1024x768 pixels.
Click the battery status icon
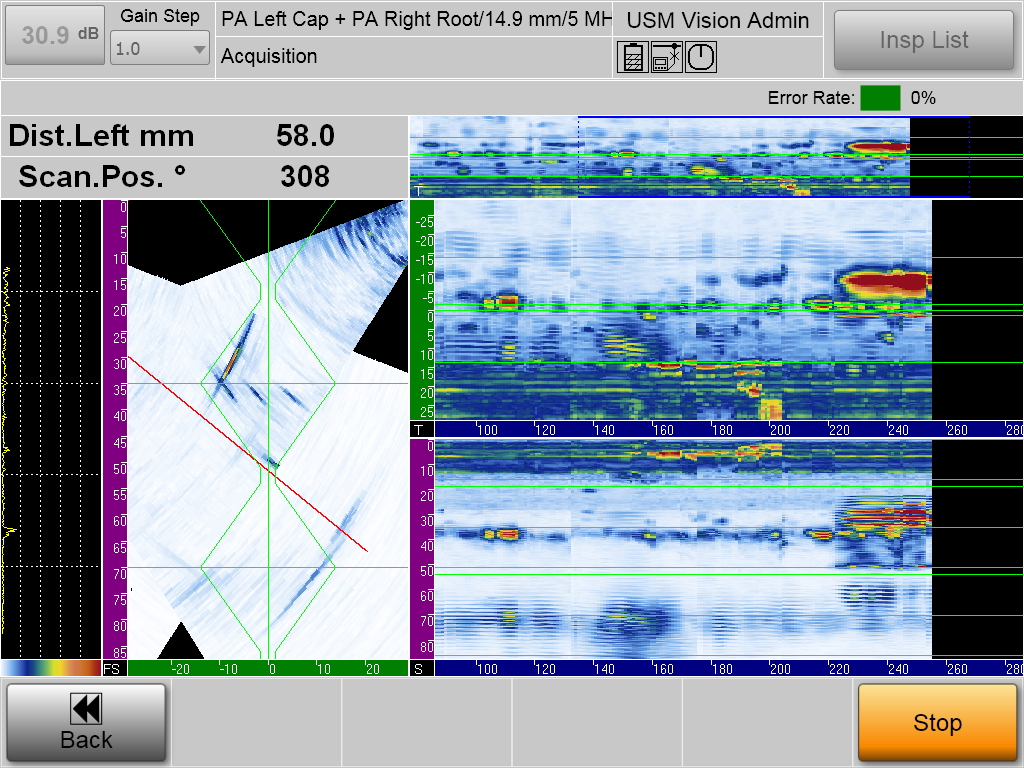point(631,58)
